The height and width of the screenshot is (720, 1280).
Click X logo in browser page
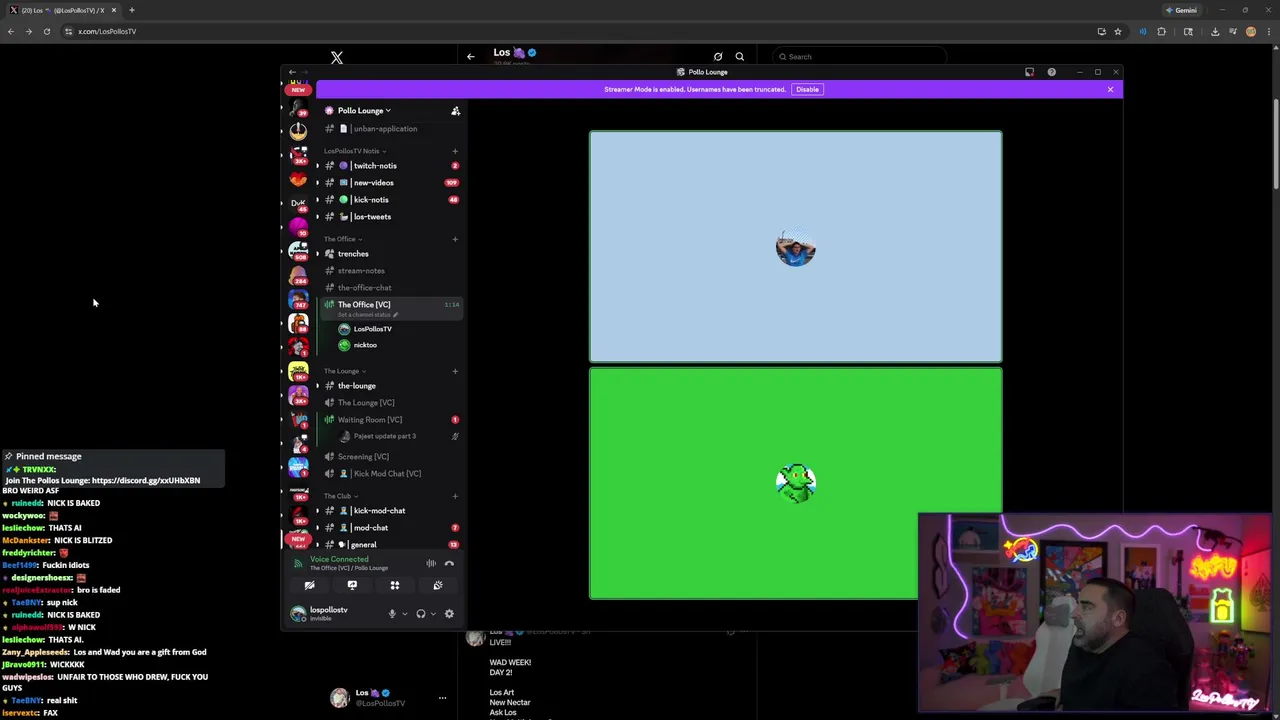(337, 58)
